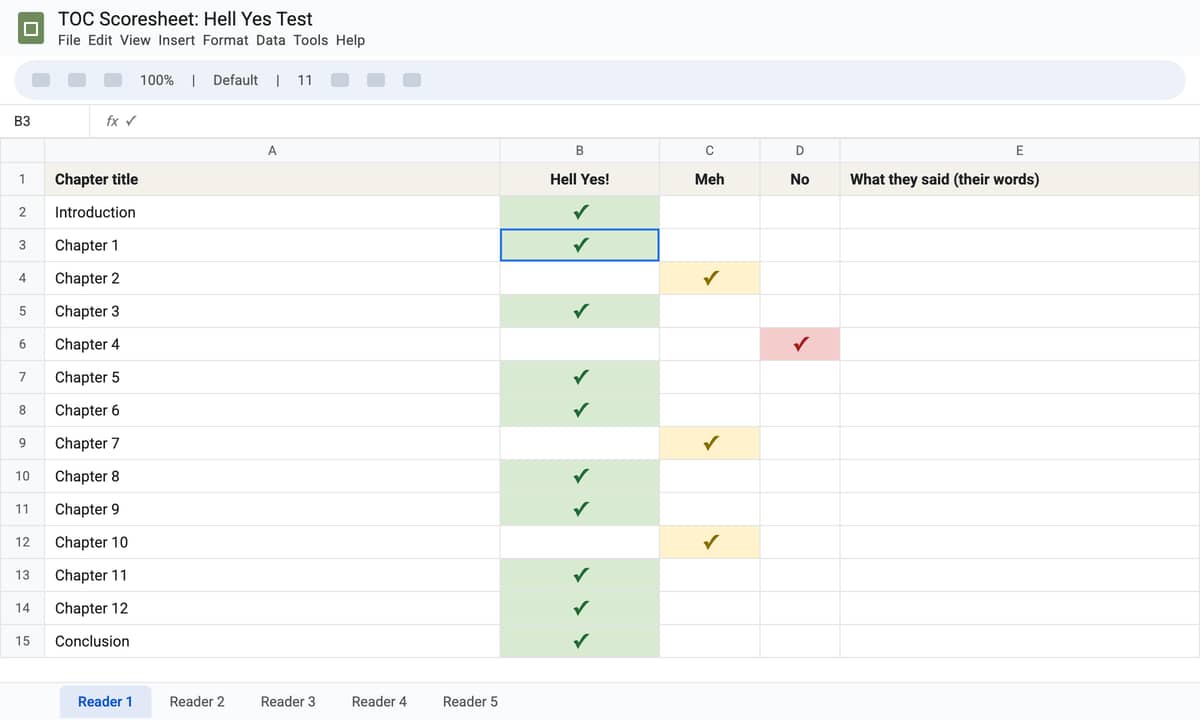Open the font size 11 selector
1200x720 pixels.
pyautogui.click(x=305, y=80)
